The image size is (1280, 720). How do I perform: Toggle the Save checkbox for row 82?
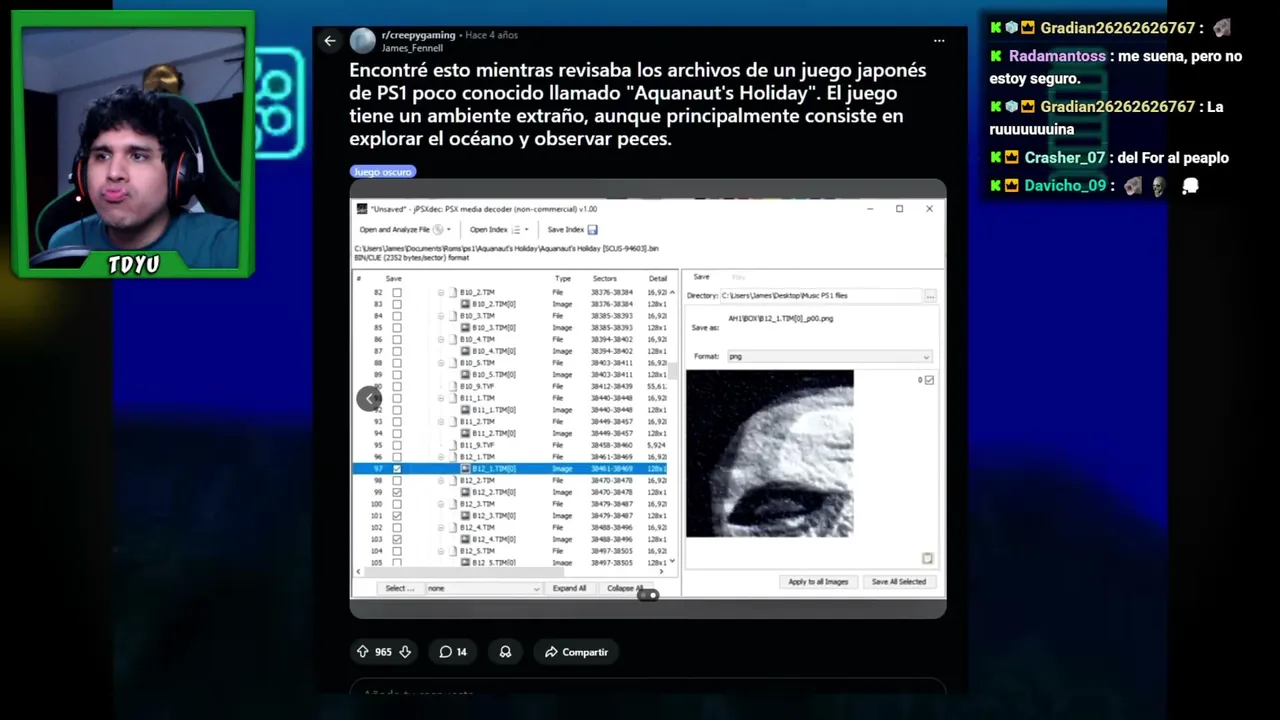(397, 293)
